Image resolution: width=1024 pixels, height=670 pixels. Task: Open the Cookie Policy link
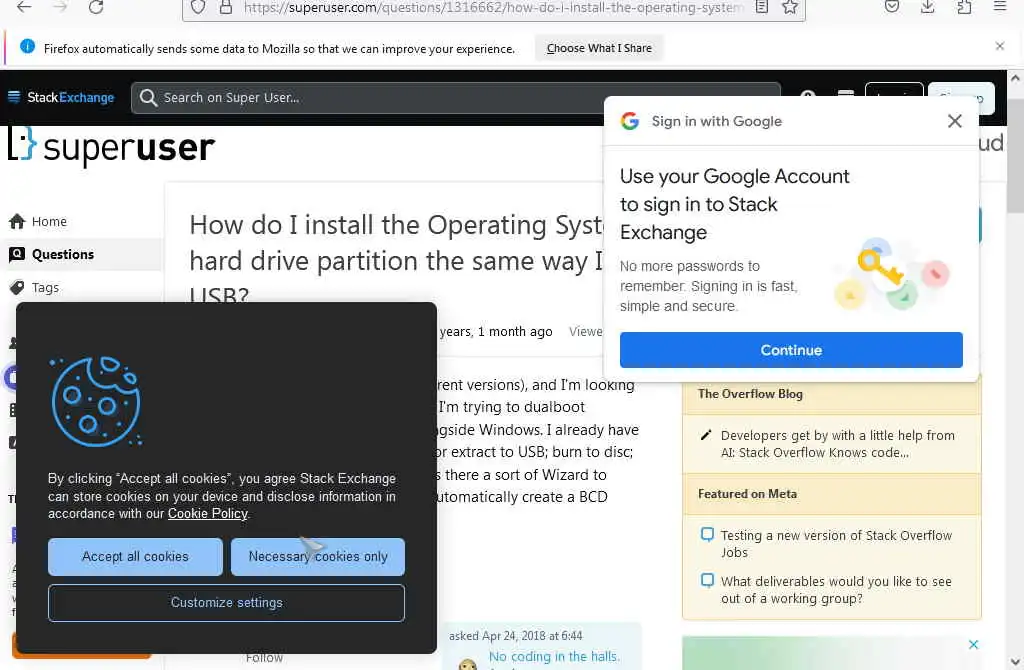pyautogui.click(x=208, y=513)
